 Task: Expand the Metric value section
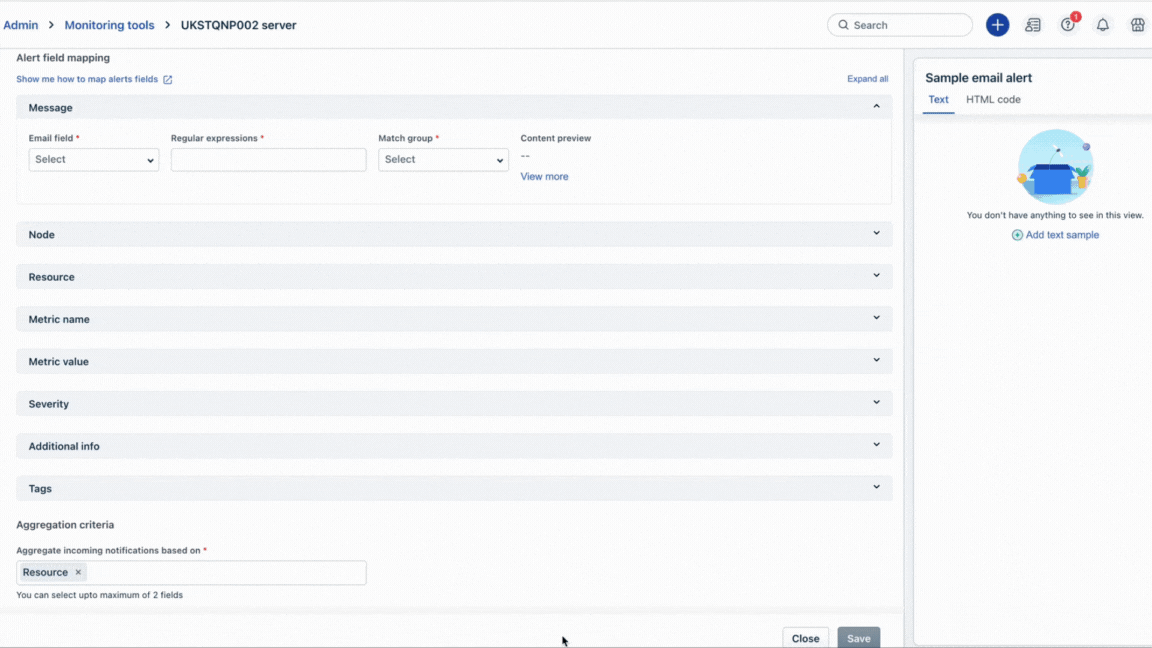[x=454, y=361]
